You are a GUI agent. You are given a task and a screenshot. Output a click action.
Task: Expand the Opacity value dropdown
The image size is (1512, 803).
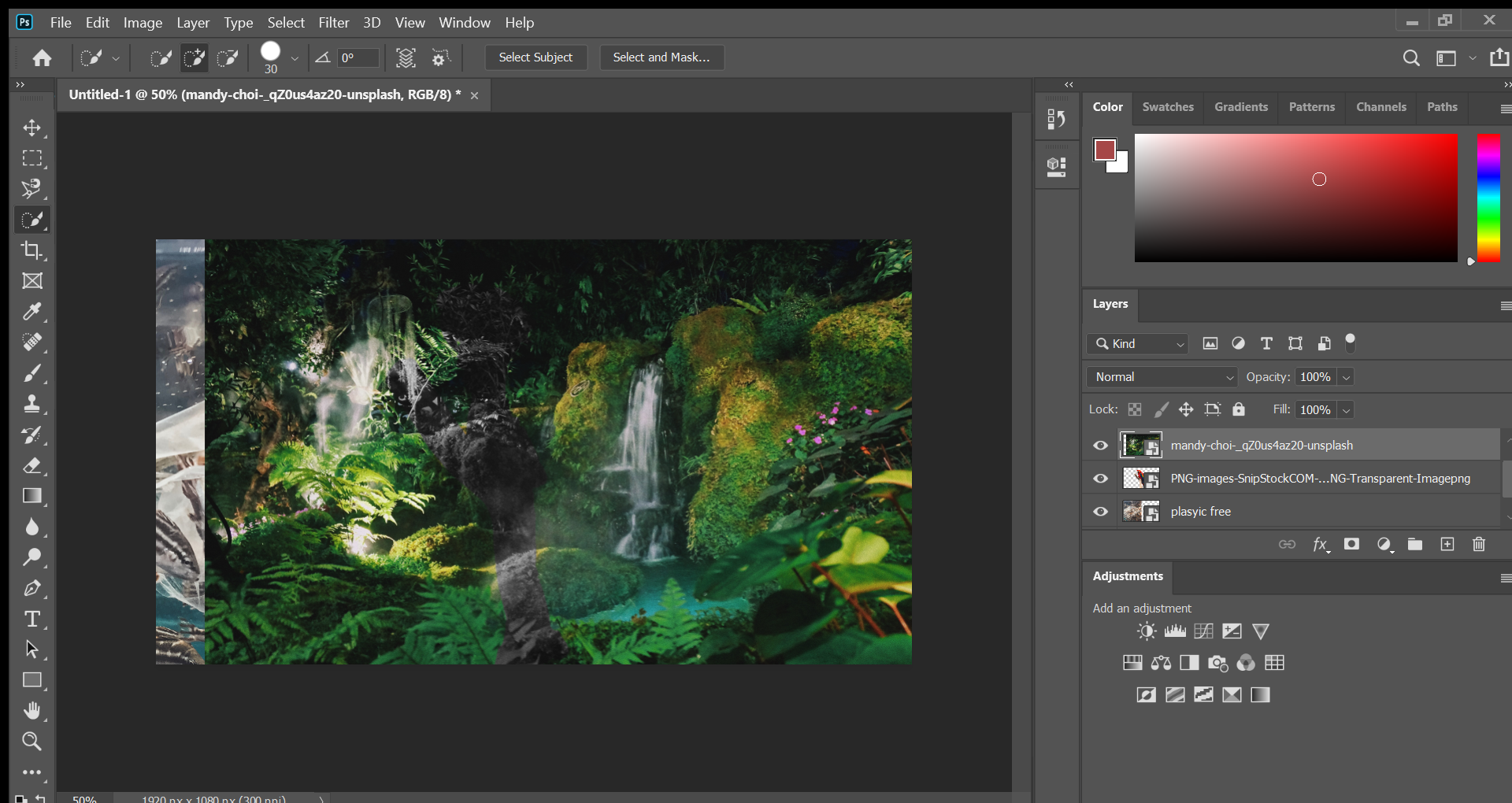pyautogui.click(x=1347, y=377)
